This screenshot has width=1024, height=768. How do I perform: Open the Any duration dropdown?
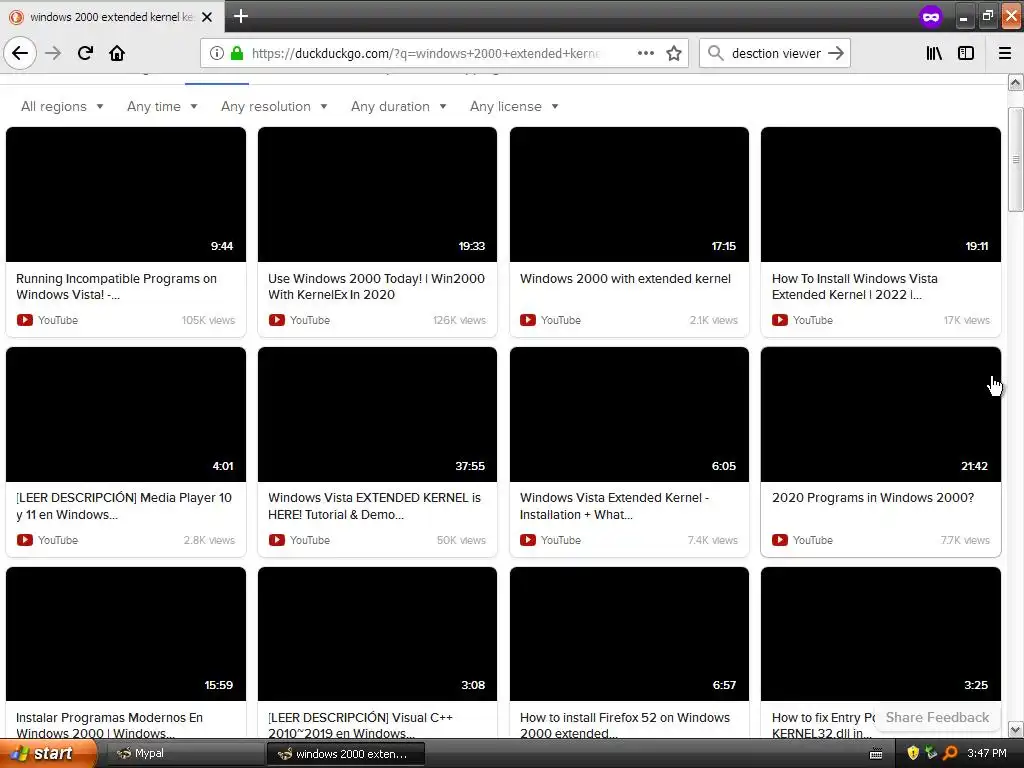tap(398, 106)
